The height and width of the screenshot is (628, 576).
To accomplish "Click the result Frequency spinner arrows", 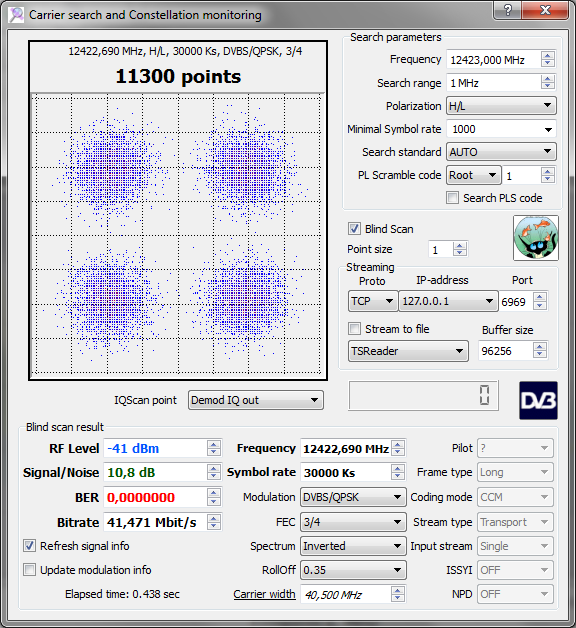I will coord(398,448).
